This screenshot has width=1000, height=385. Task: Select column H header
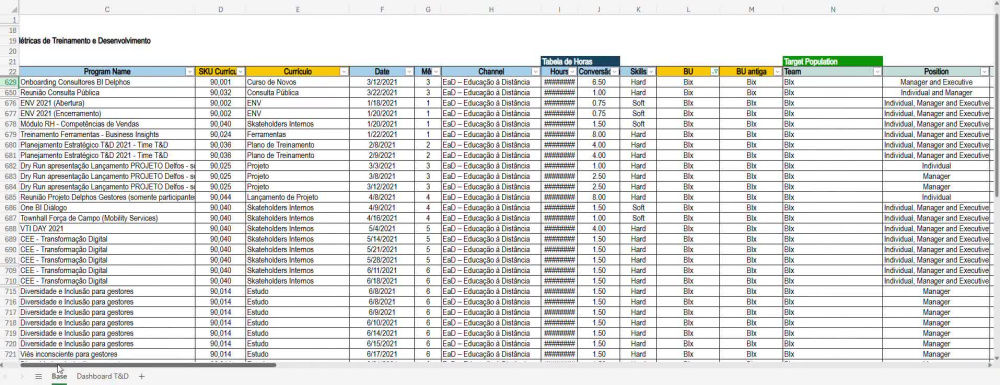click(491, 9)
